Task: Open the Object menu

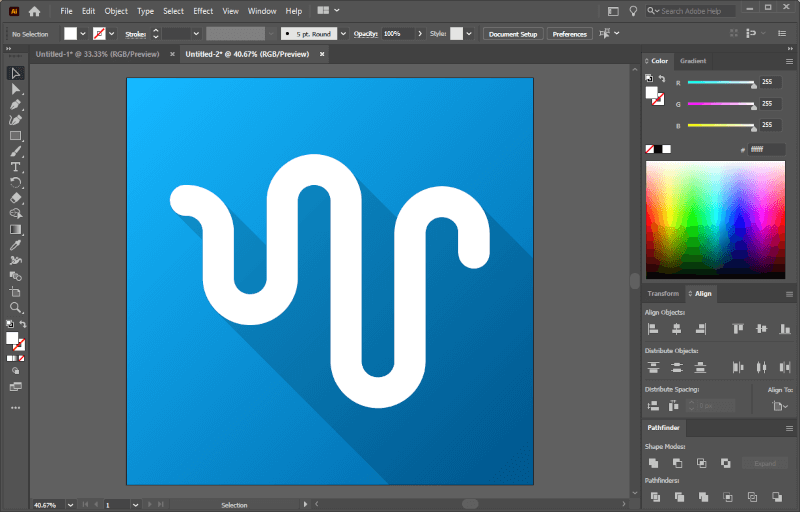Action: [116, 11]
